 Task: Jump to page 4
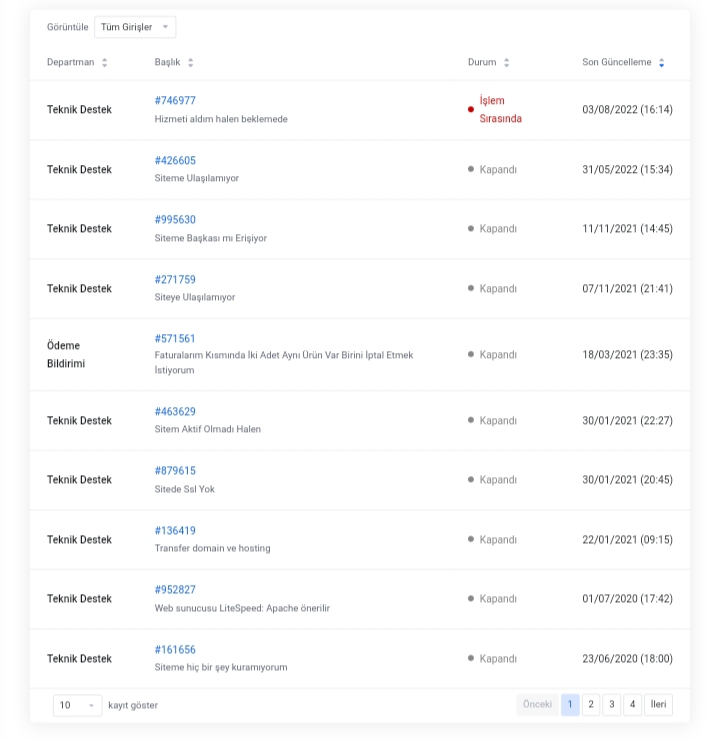[632, 705]
